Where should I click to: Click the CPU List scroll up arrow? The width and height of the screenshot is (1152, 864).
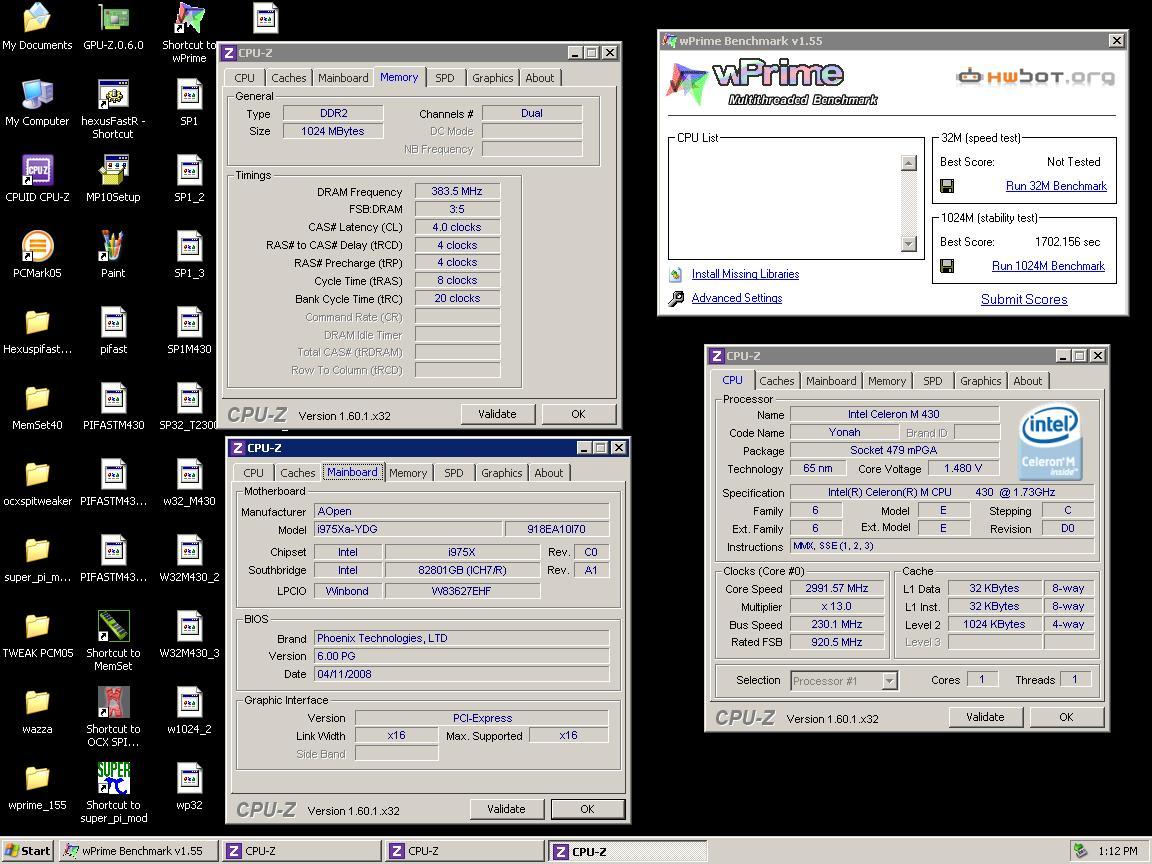[x=909, y=163]
